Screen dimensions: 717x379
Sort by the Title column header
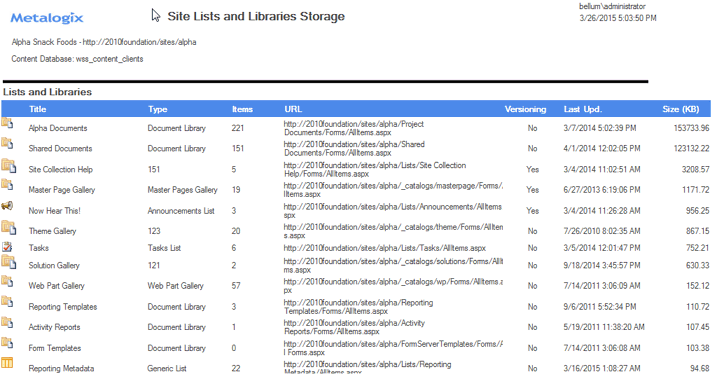[x=37, y=109]
